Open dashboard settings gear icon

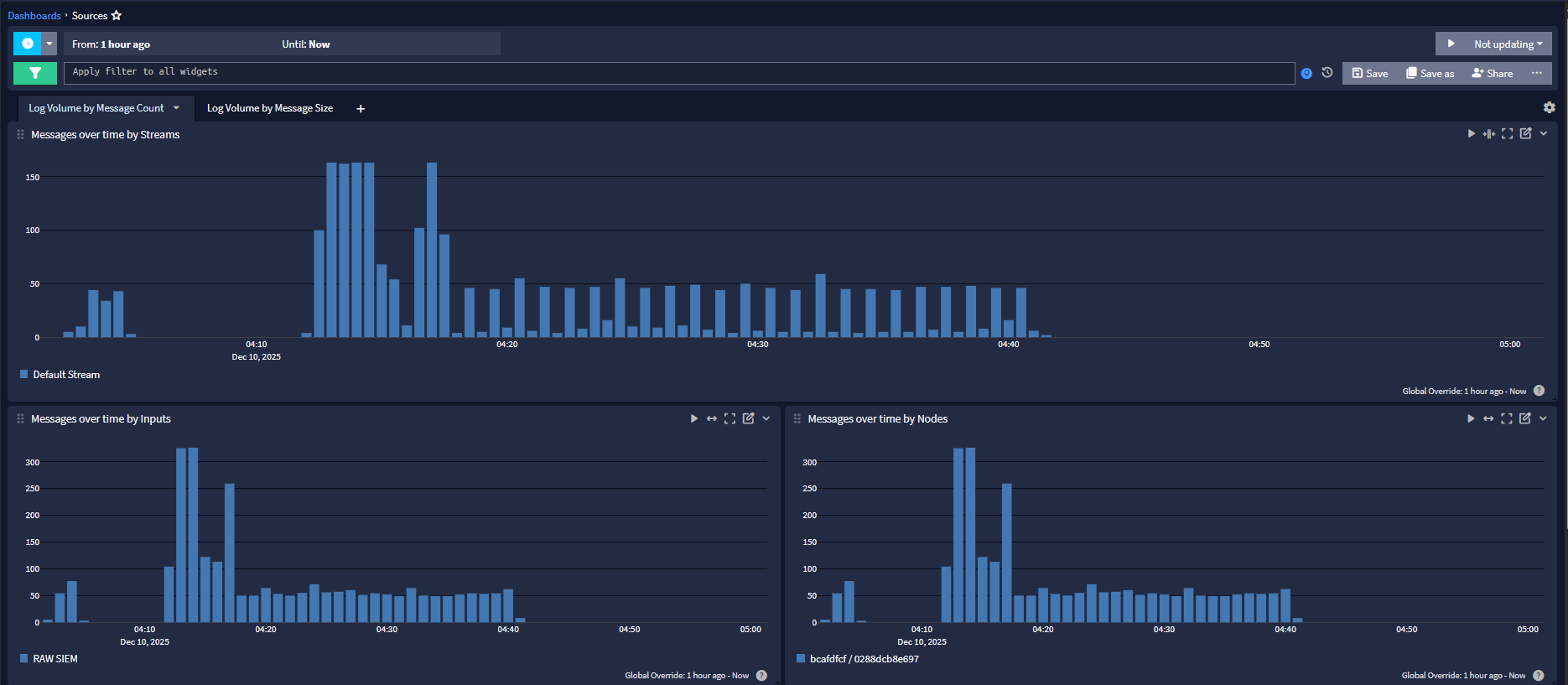click(1549, 107)
